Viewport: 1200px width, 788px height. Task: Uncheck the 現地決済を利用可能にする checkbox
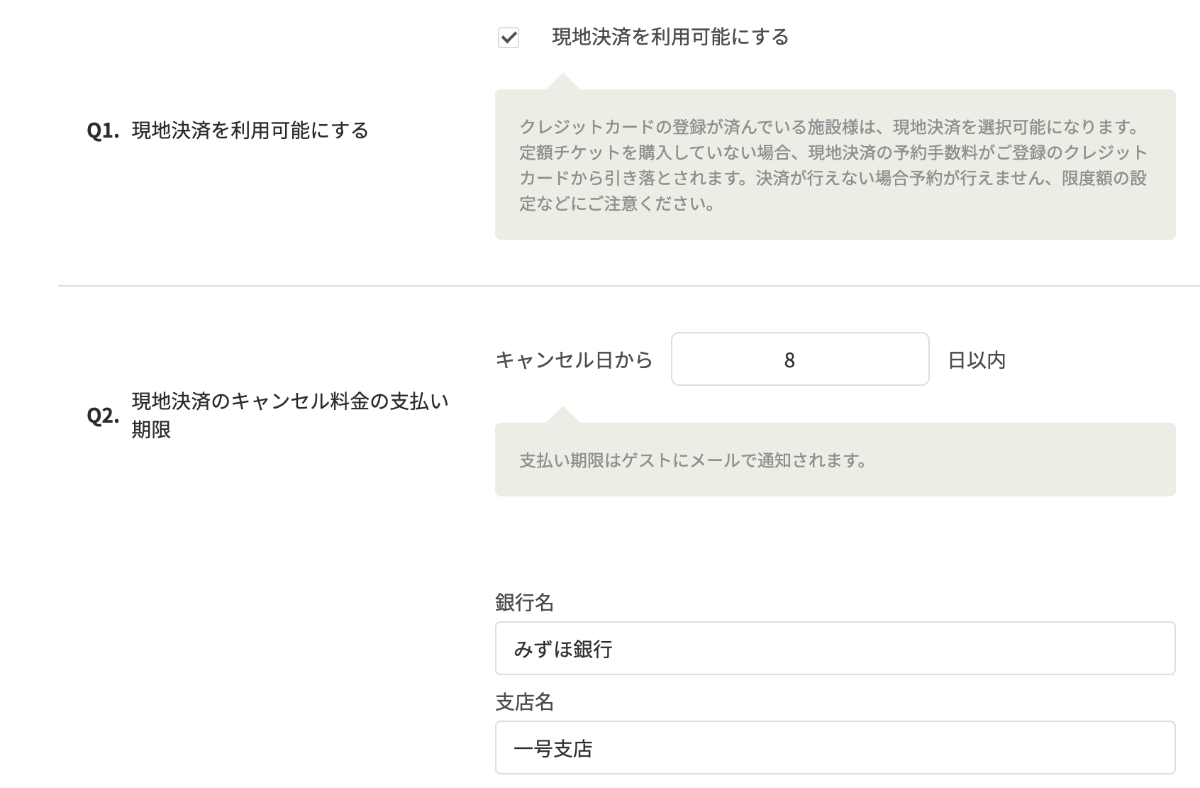(x=508, y=39)
